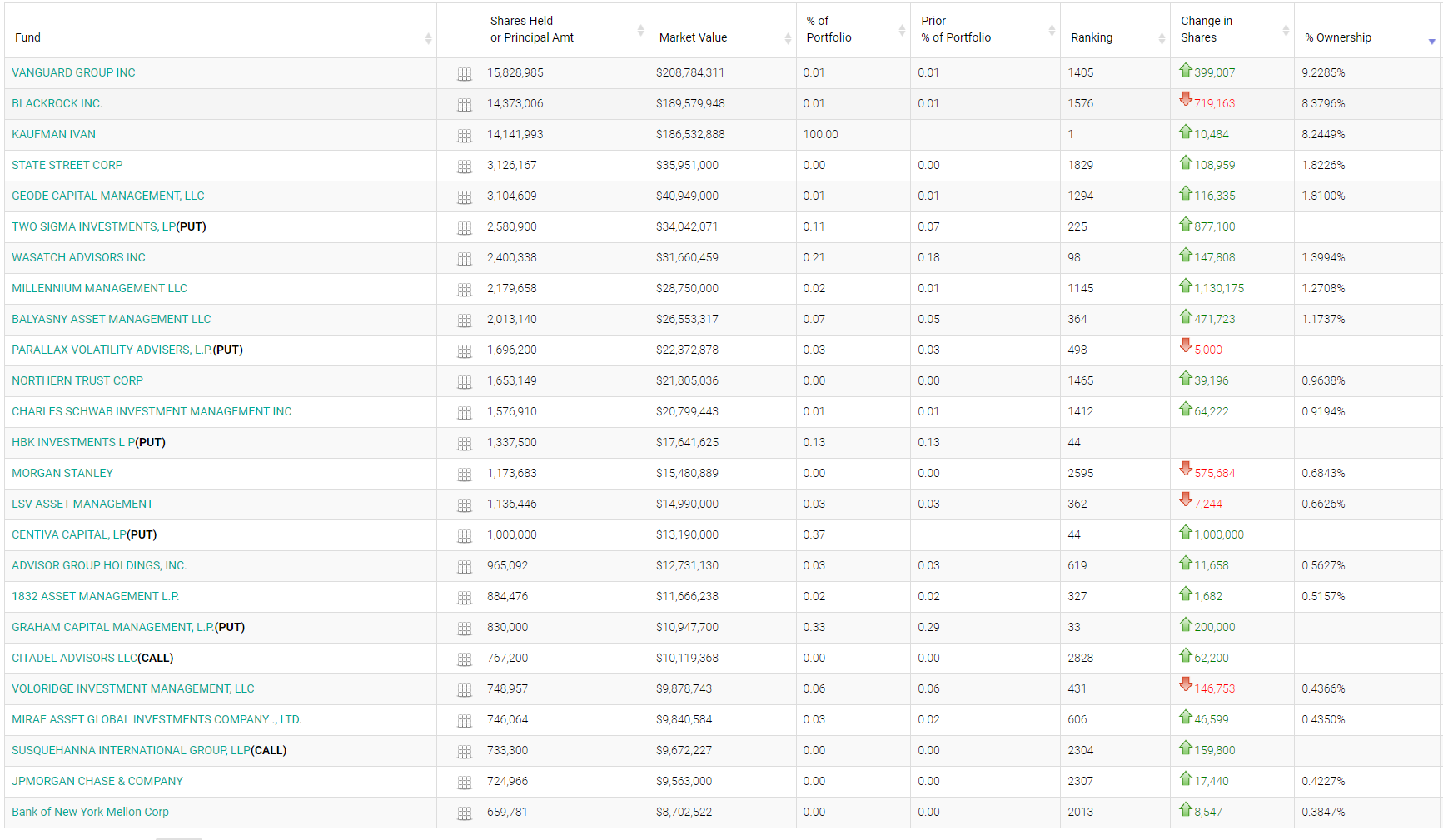Open CENTIVA CAPITAL, LP link
Viewport: 1443px width, 840px height.
coord(69,534)
